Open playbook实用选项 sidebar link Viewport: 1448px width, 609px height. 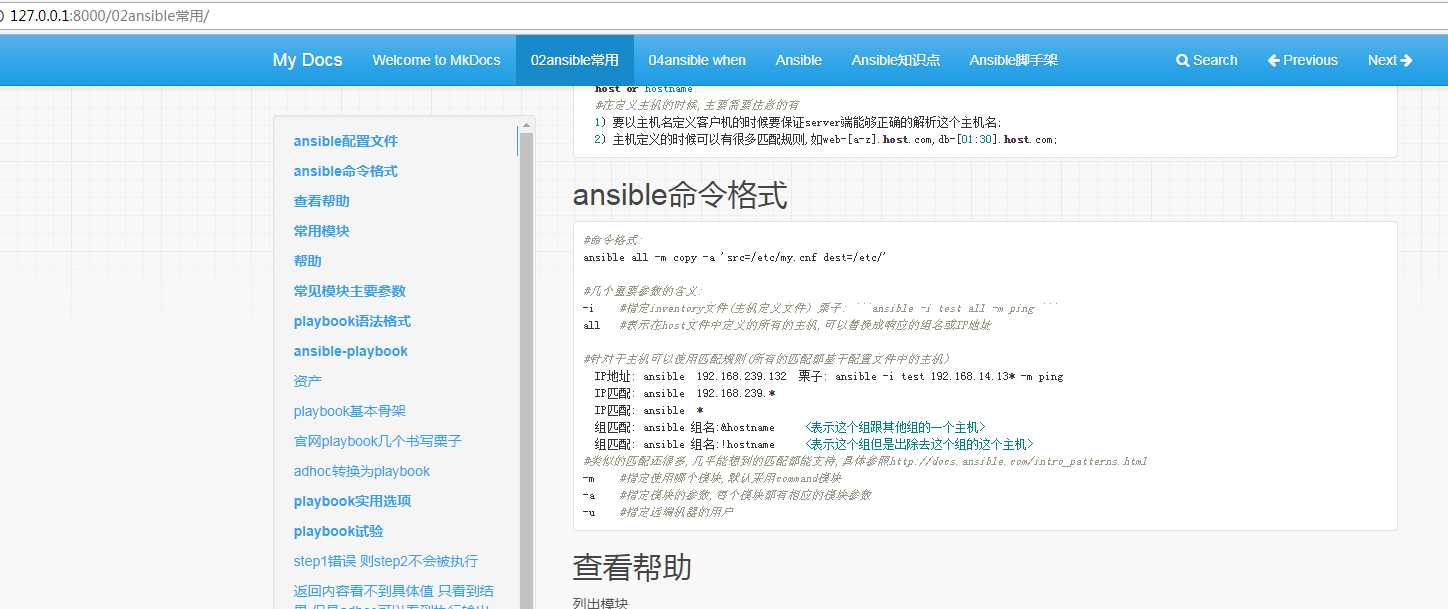352,501
